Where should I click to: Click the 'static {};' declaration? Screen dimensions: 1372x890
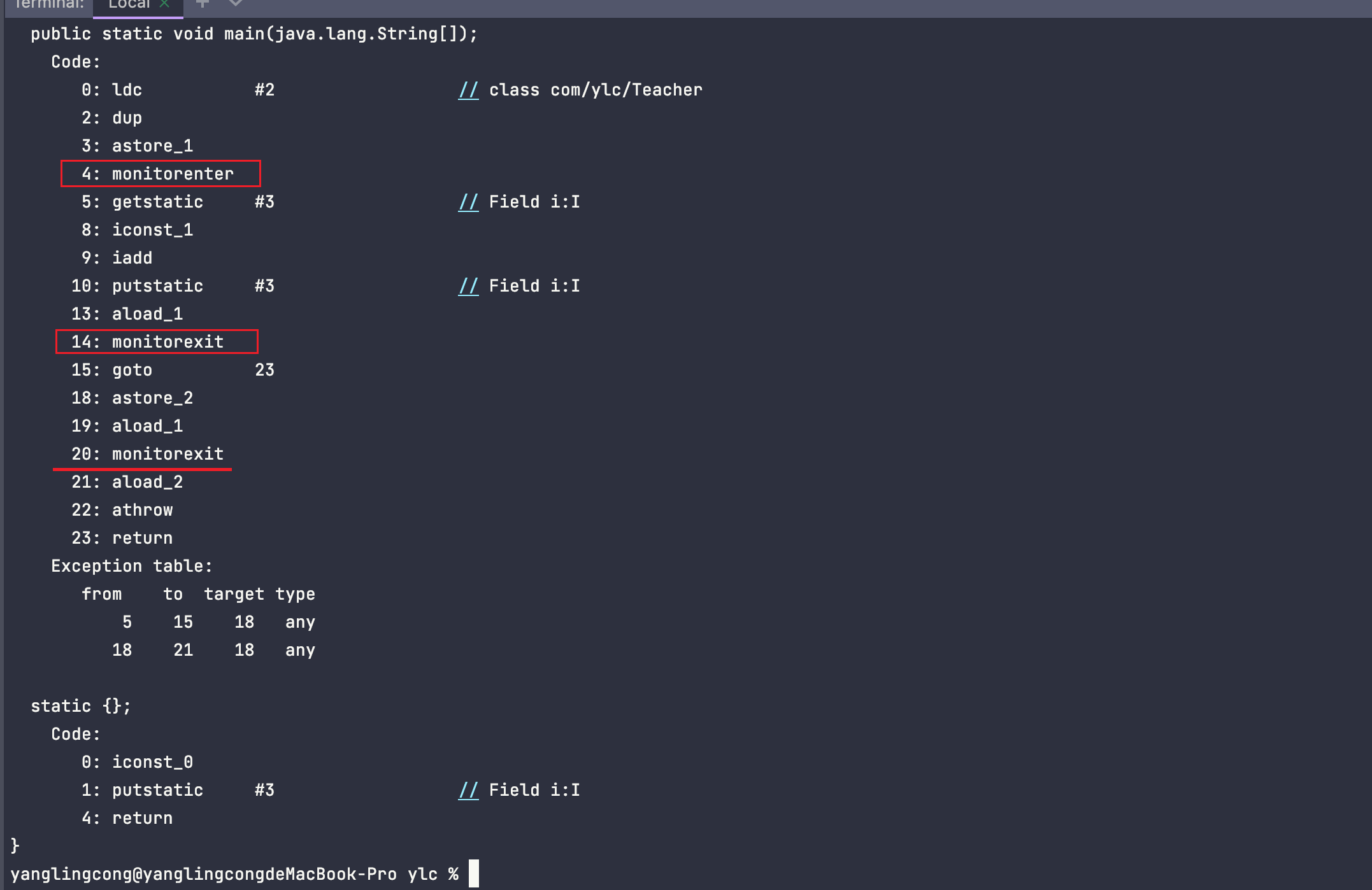(x=81, y=707)
